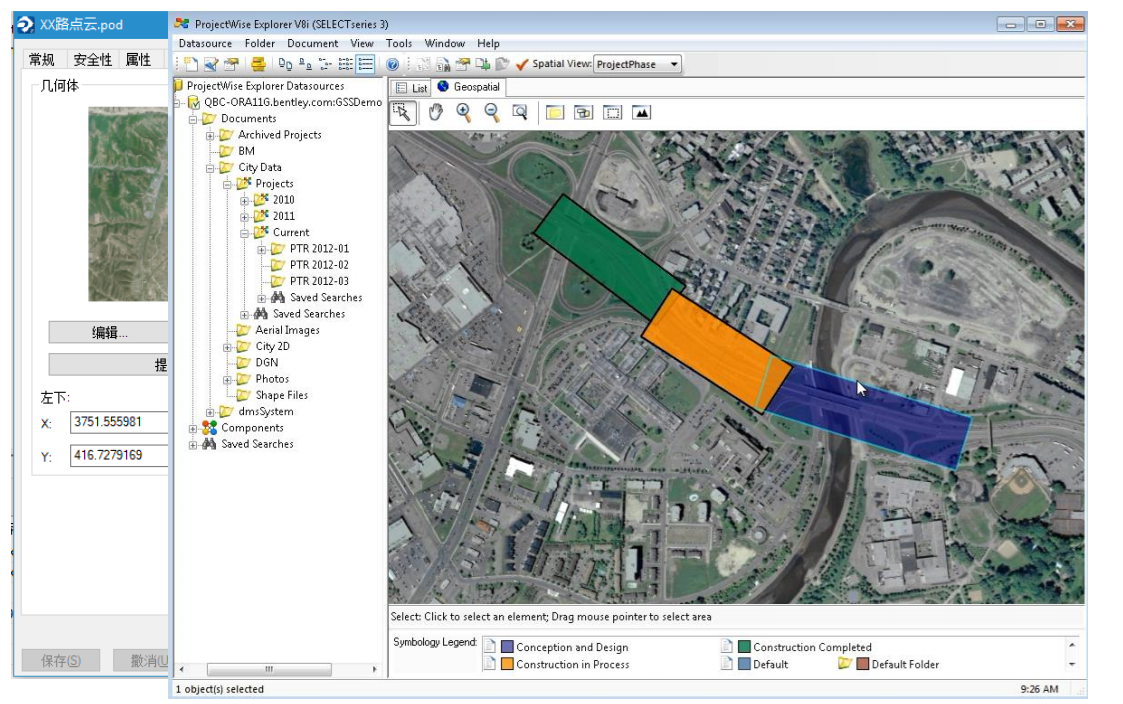The width and height of the screenshot is (1123, 704).
Task: Expand the Components node
Action: (x=193, y=429)
